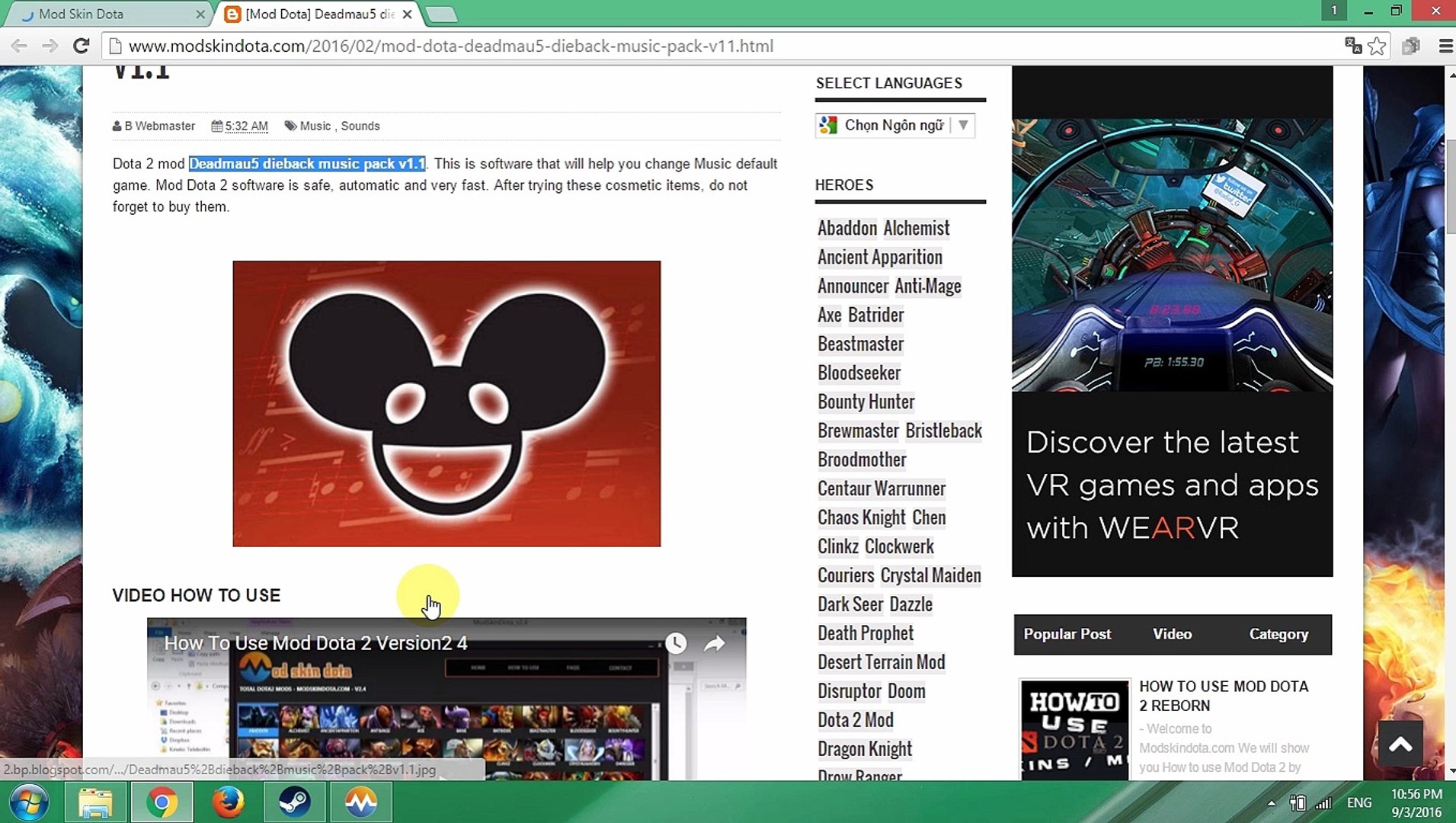Click the back-to-top arrow button
This screenshot has height=823, width=1456.
[x=1400, y=744]
